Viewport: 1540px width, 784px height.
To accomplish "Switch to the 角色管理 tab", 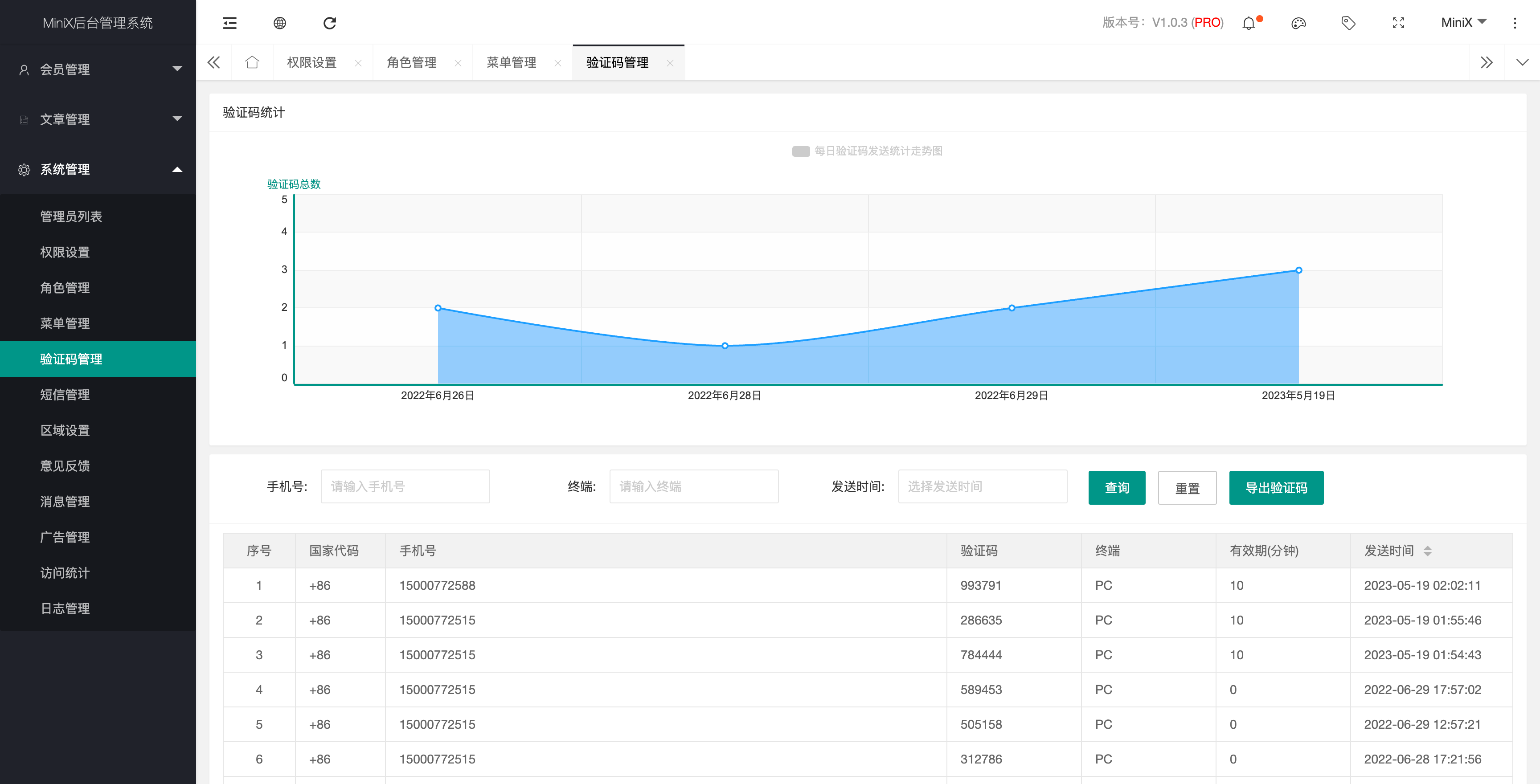I will point(411,62).
